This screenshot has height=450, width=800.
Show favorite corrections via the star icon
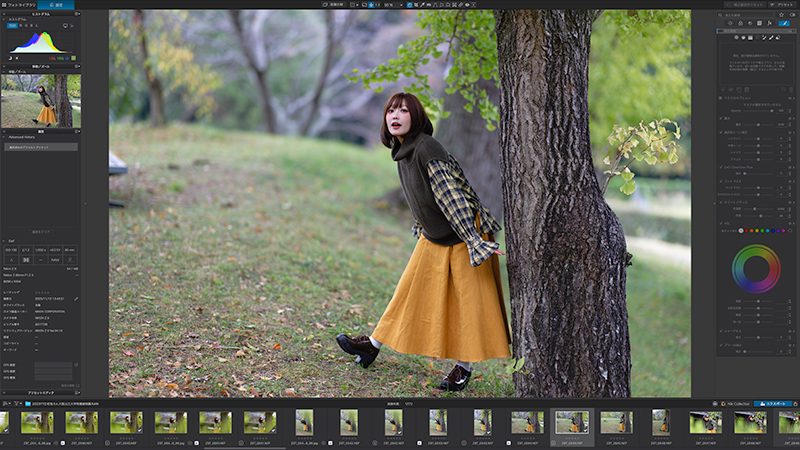click(781, 15)
